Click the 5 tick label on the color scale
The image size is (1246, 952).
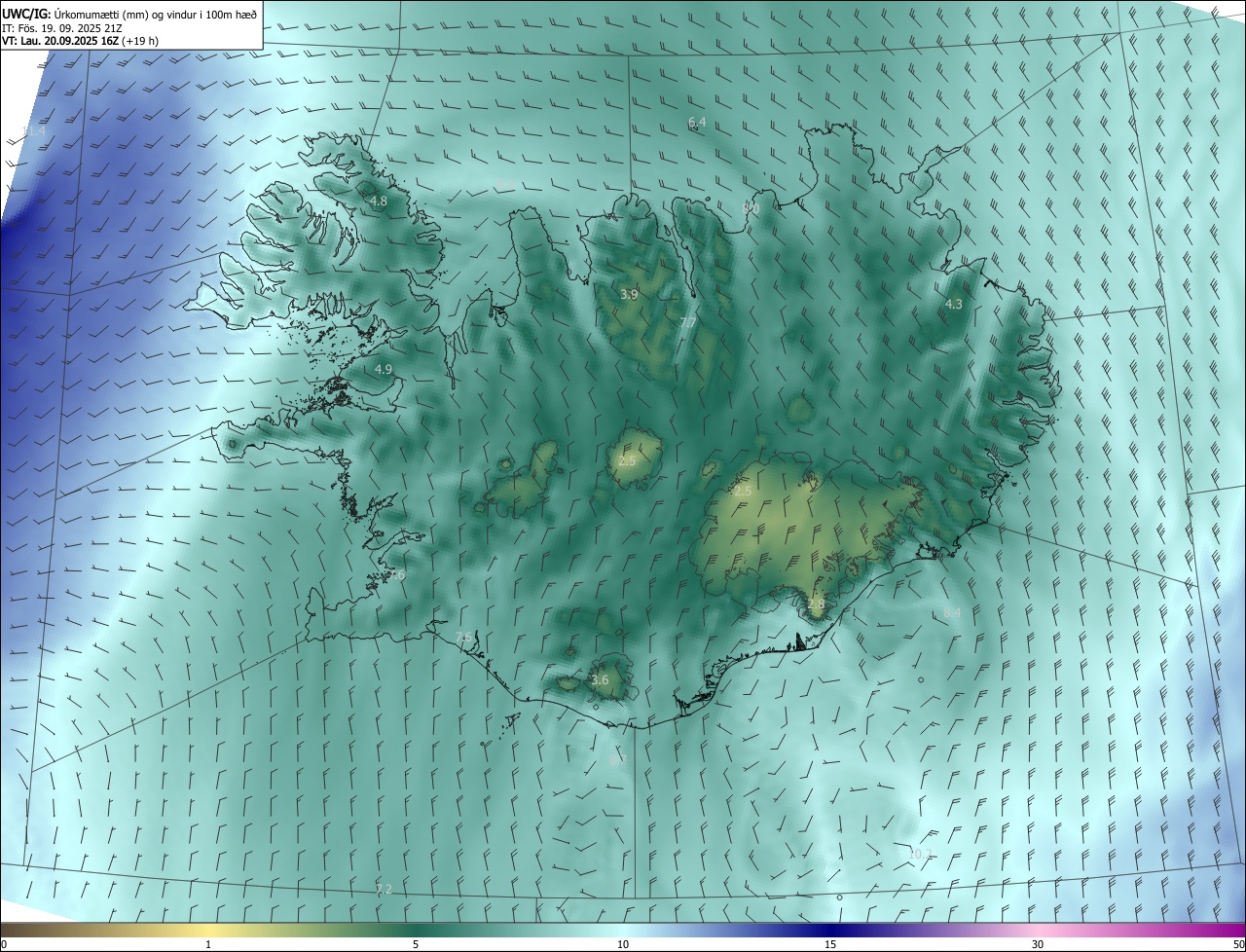pyautogui.click(x=416, y=944)
